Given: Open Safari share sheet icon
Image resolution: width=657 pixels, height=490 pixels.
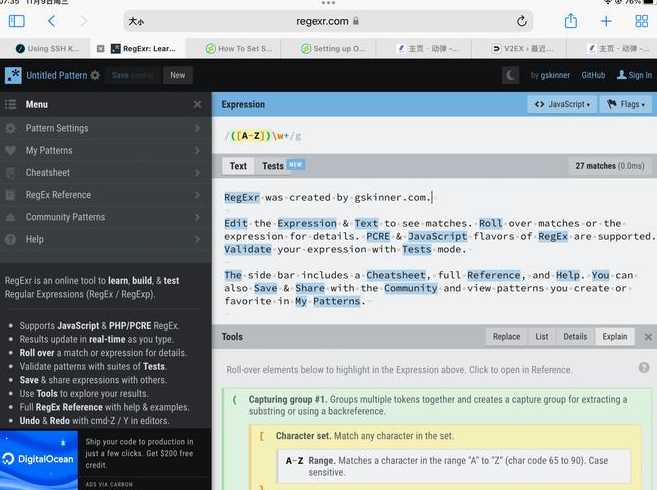Looking at the screenshot, I should (x=571, y=21).
